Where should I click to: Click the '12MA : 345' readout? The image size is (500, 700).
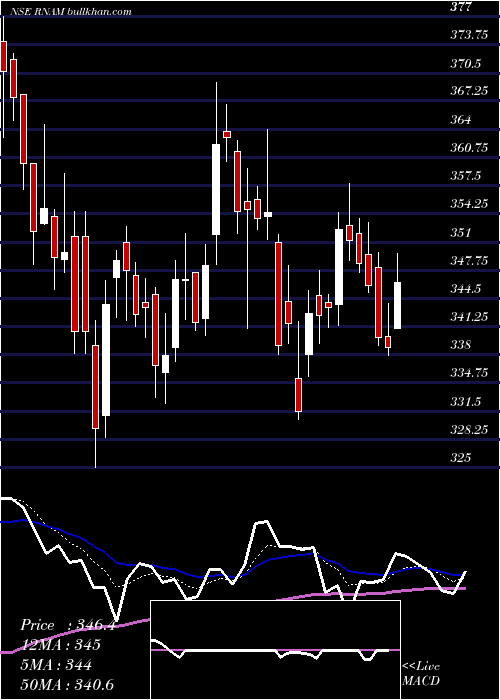coord(60,645)
